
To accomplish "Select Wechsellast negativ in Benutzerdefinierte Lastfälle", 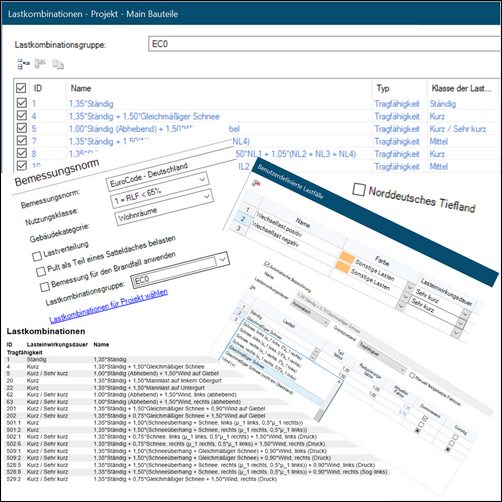I will click(x=275, y=234).
